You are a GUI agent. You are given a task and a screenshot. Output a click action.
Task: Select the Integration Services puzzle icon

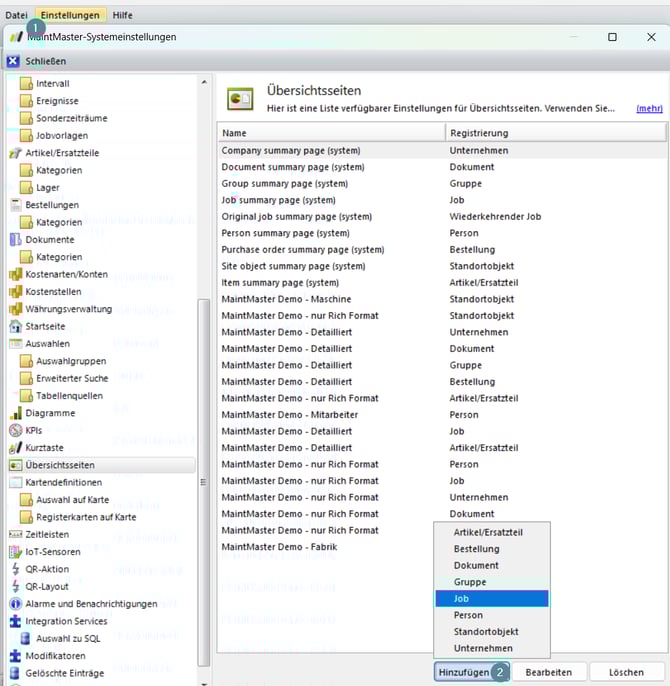point(15,621)
